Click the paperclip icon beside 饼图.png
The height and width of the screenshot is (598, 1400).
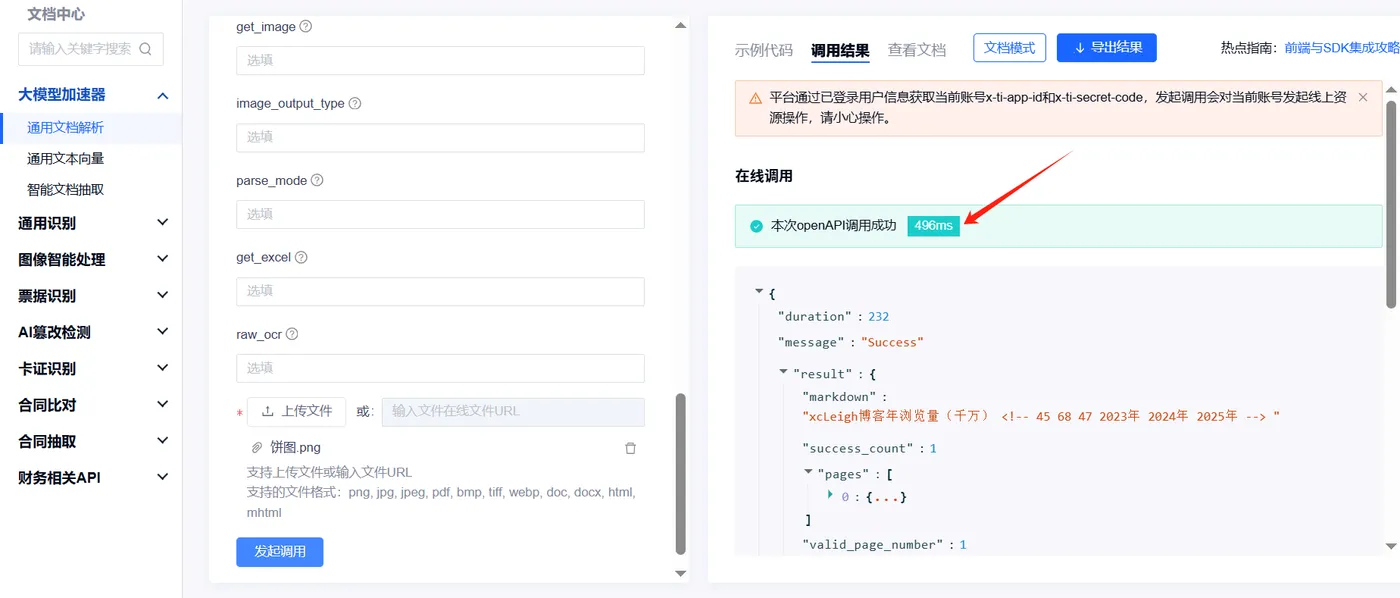click(x=257, y=448)
